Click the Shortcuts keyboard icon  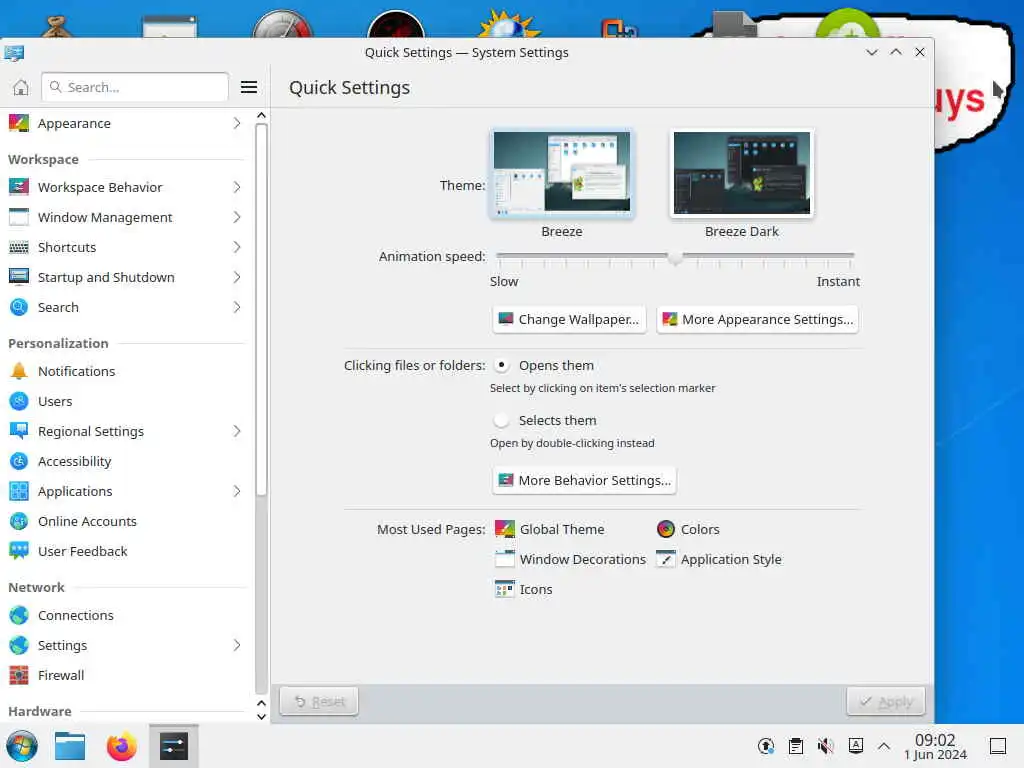19,247
